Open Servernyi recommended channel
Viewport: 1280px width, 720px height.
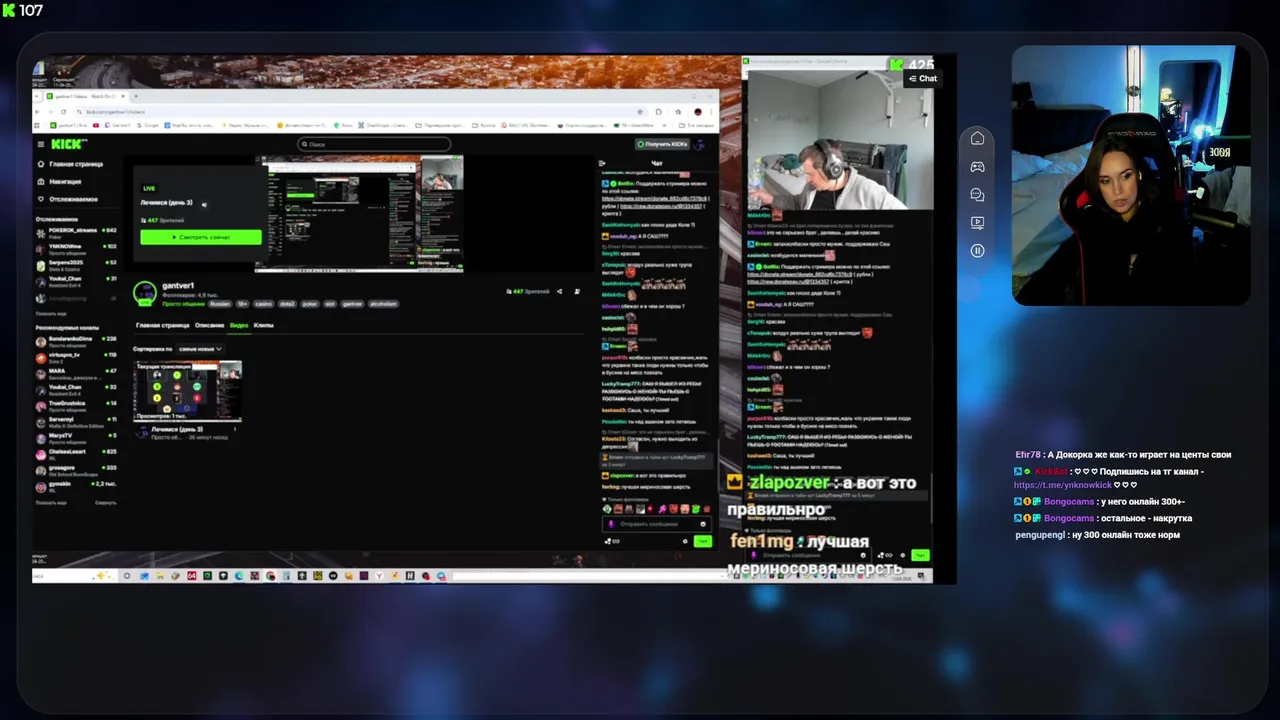tap(77, 421)
